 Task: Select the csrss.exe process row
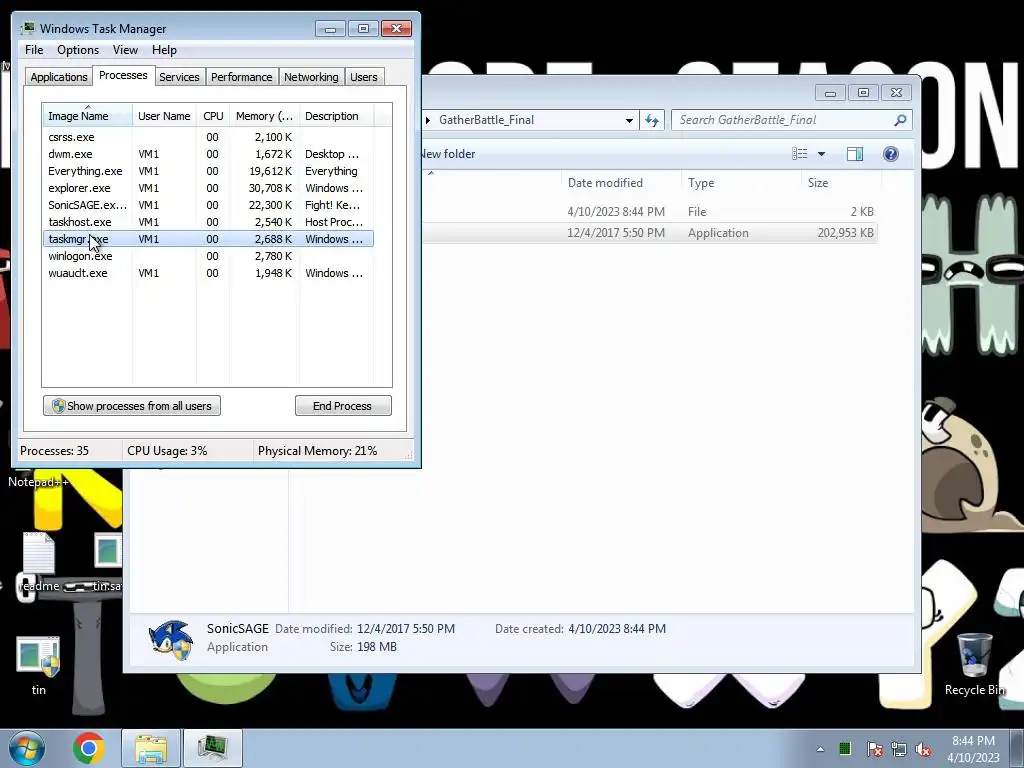(208, 137)
